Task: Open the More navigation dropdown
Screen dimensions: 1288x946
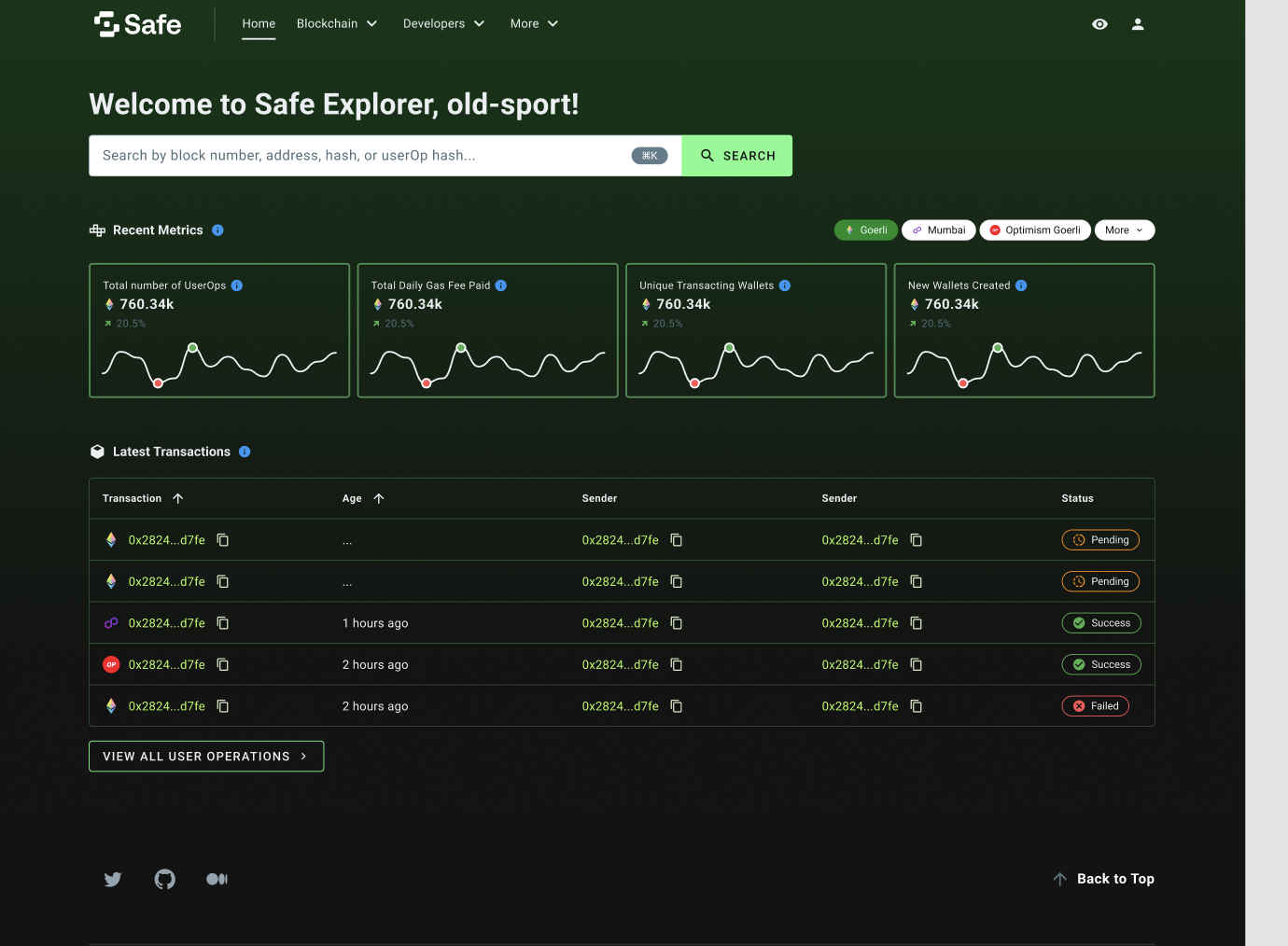Action: (534, 23)
